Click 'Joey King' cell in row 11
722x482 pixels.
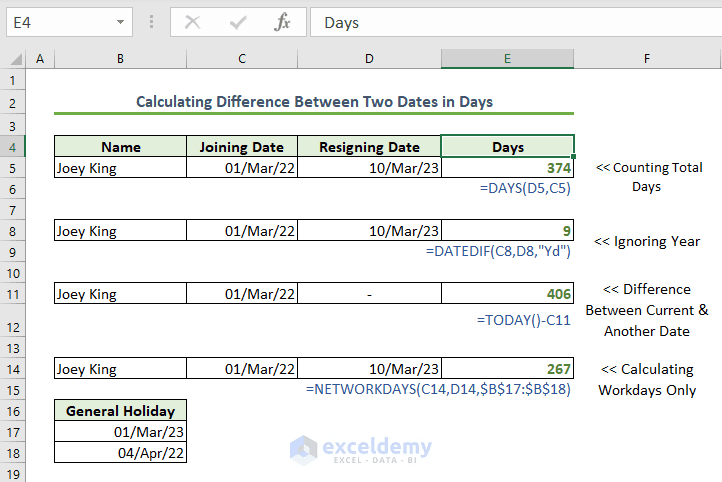[x=121, y=294]
